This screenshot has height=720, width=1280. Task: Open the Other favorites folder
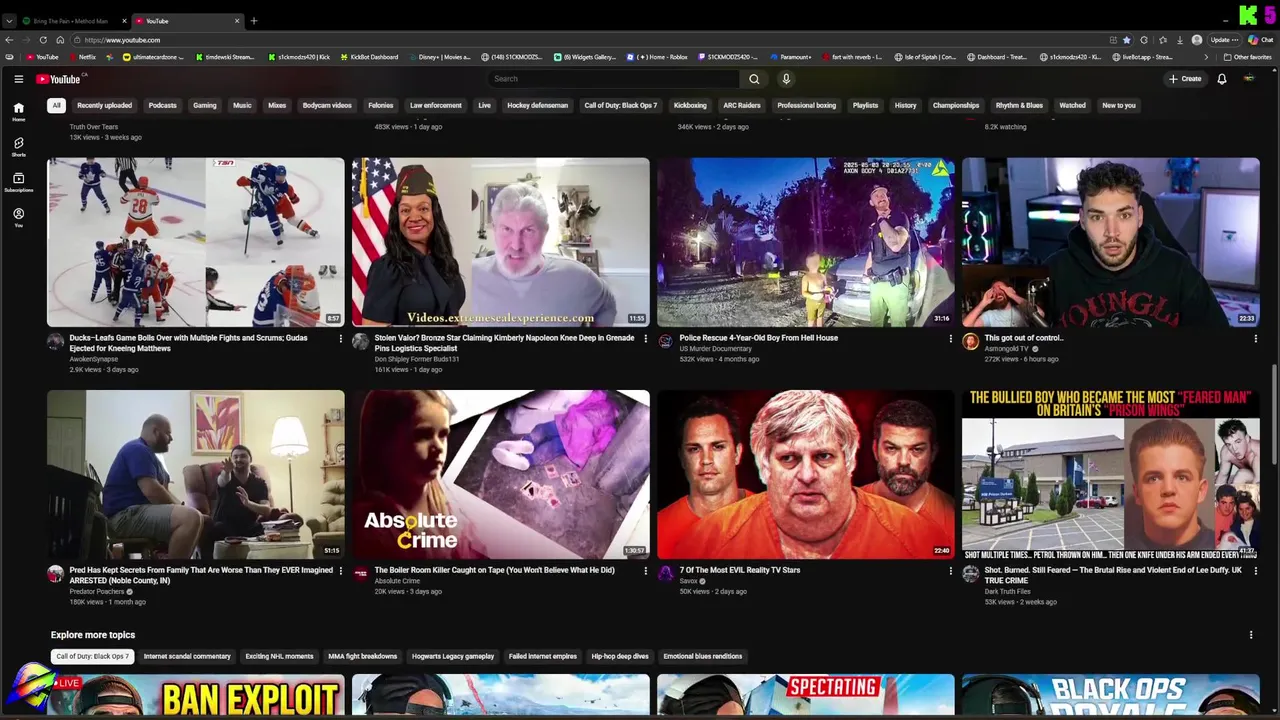[1247, 57]
